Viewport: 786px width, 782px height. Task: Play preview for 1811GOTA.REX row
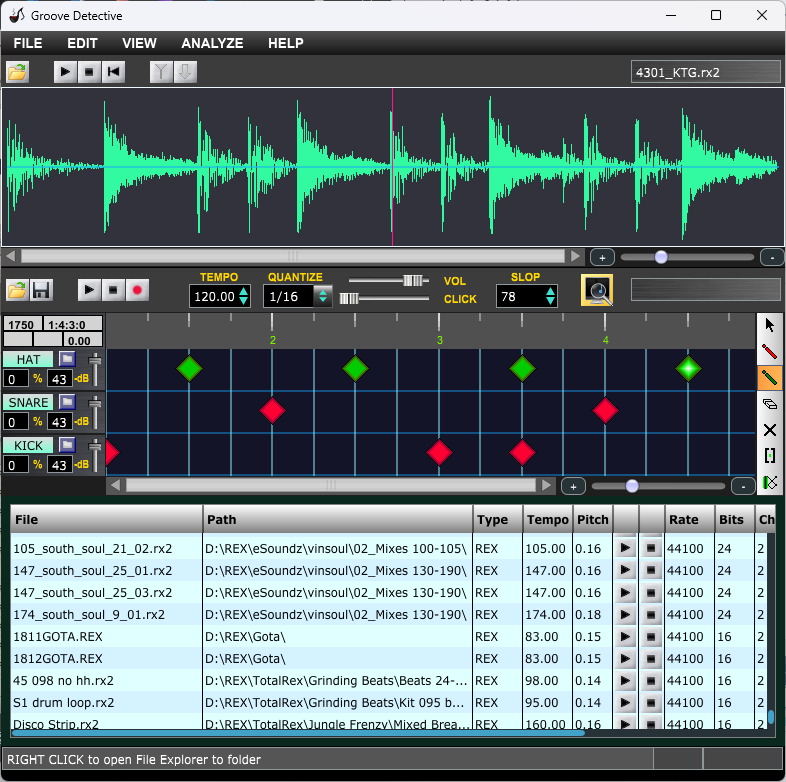tap(625, 637)
